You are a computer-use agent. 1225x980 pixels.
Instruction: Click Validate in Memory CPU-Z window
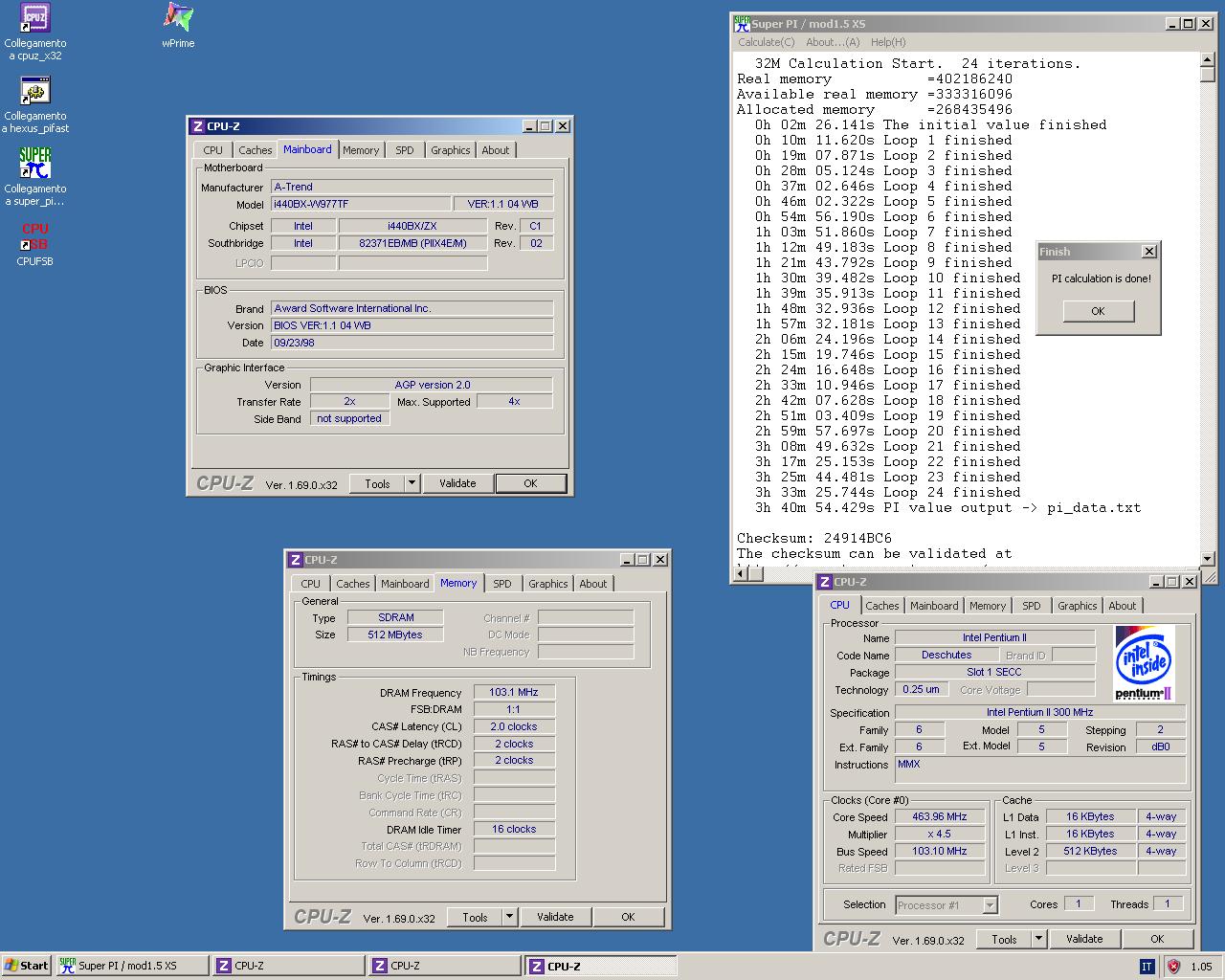[x=555, y=917]
